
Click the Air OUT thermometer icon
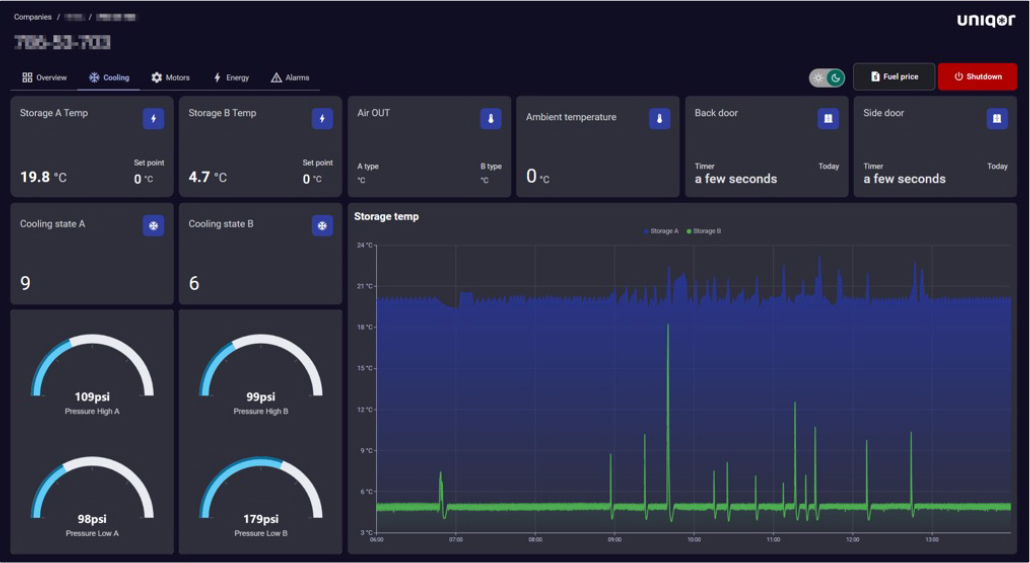point(490,119)
